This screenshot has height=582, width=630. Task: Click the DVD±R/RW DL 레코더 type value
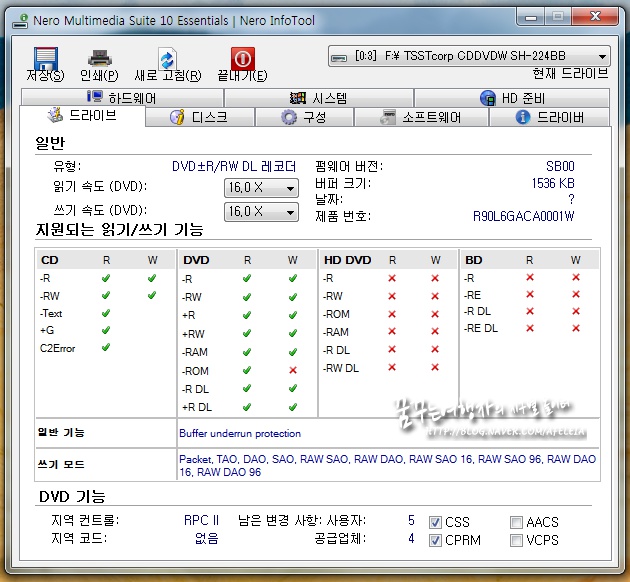coord(234,166)
